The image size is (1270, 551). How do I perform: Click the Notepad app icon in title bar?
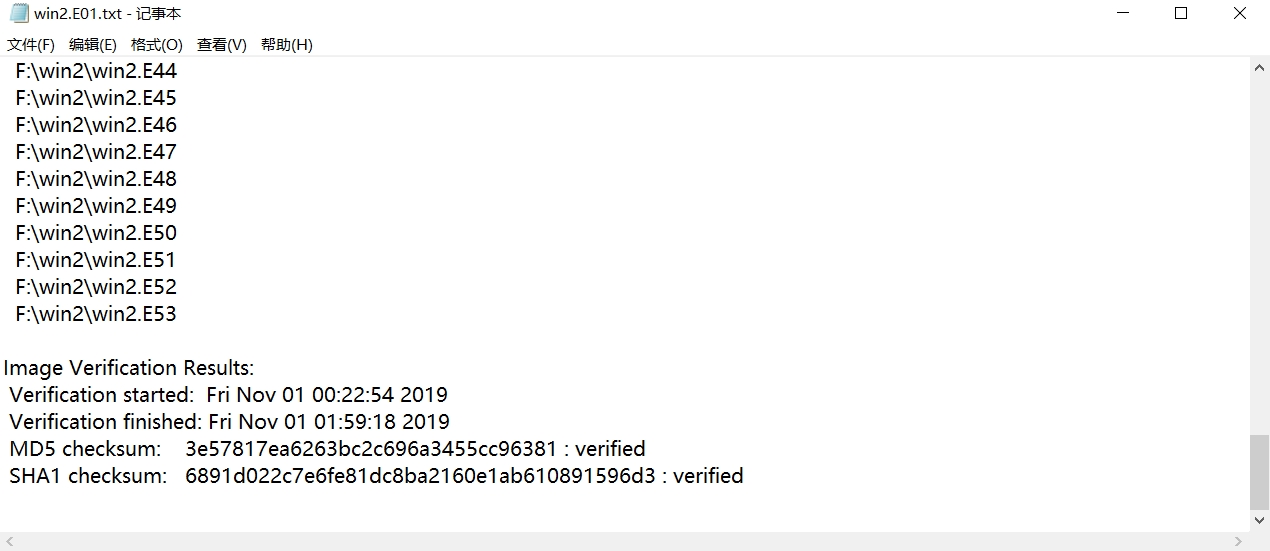pyautogui.click(x=18, y=14)
